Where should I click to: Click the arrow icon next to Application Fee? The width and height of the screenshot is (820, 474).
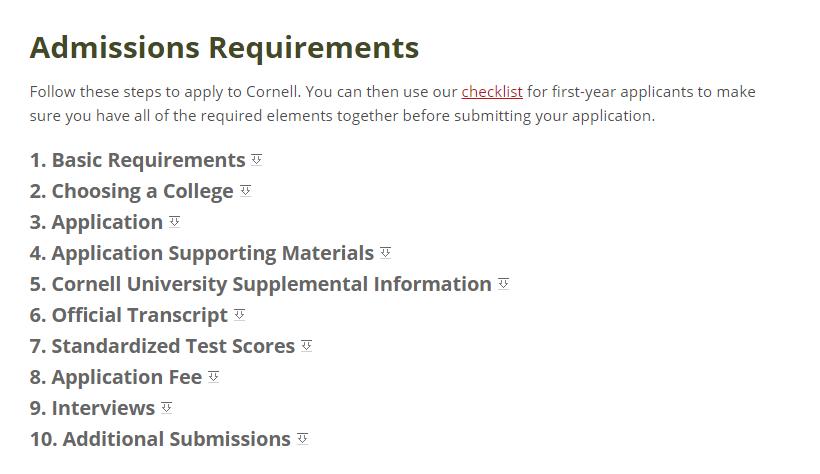coord(214,376)
